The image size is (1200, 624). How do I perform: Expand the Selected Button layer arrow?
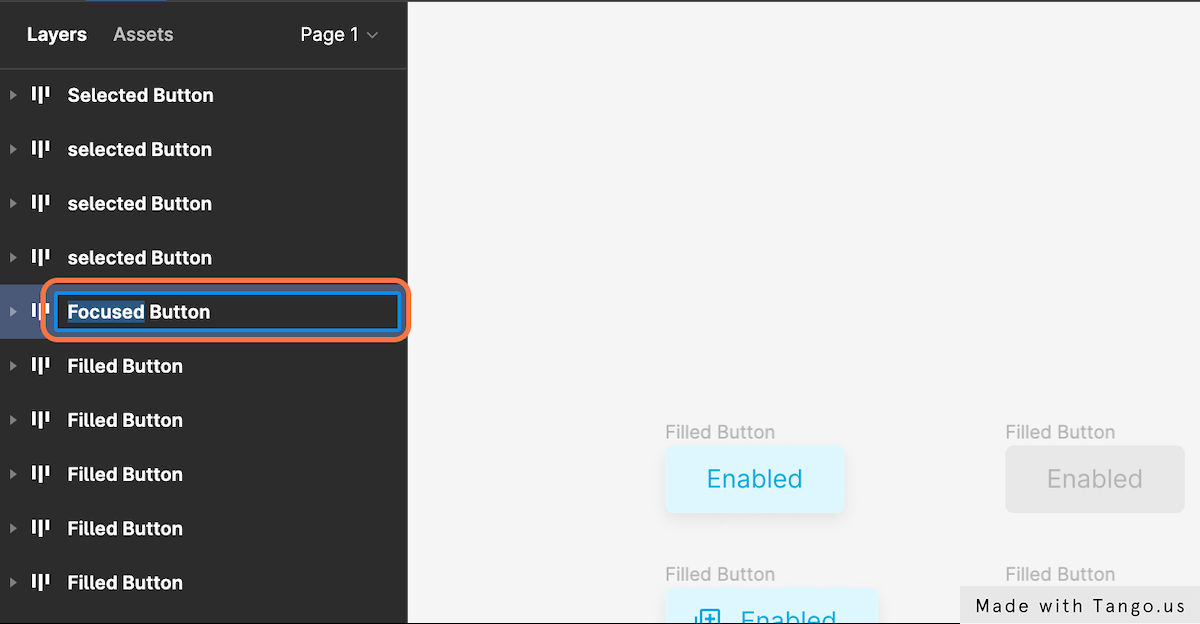13,95
